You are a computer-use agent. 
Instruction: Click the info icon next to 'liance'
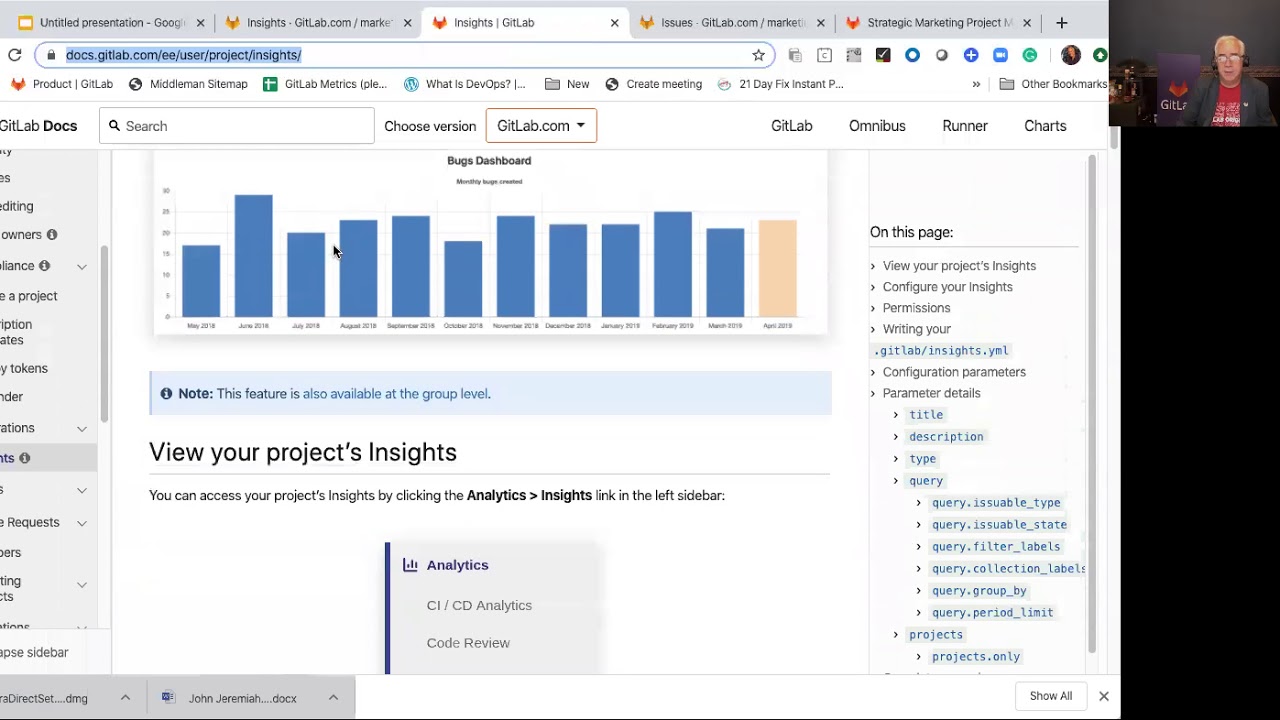[44, 266]
